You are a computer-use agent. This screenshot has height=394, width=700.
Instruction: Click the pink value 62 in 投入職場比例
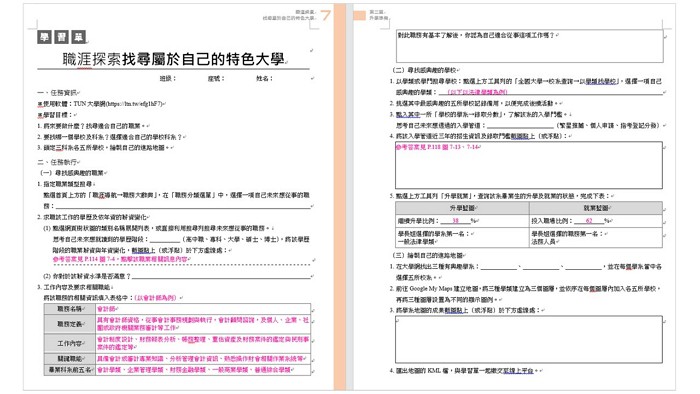(589, 220)
